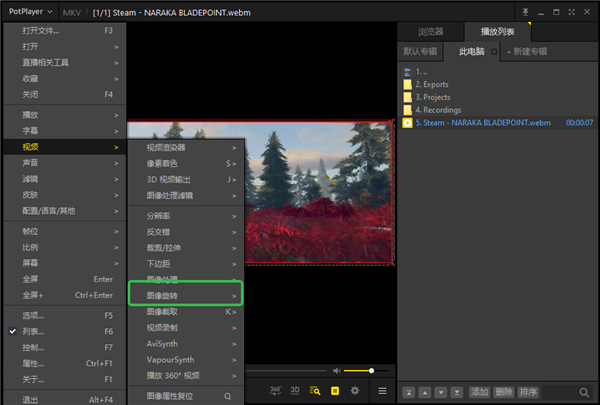The width and height of the screenshot is (600, 405).
Task: Move playlist item to top arrow icon
Action: (408, 392)
